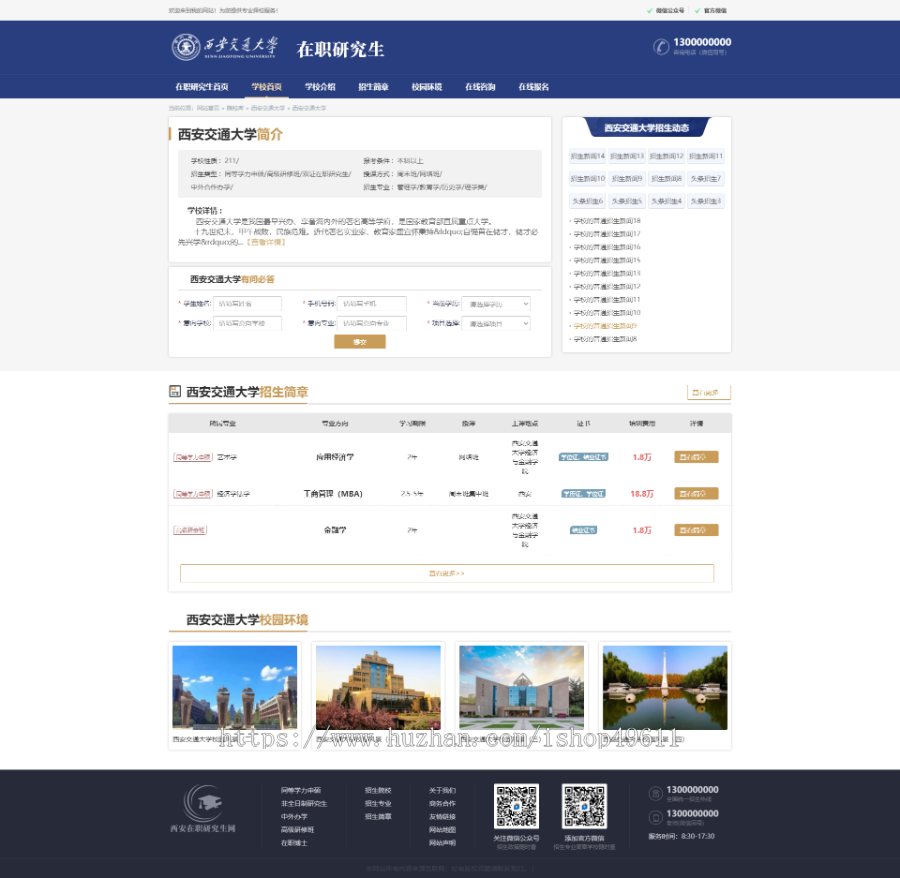Image resolution: width=900 pixels, height=878 pixels.
Task: Click the 招生新闻12 tag
Action: (x=666, y=156)
